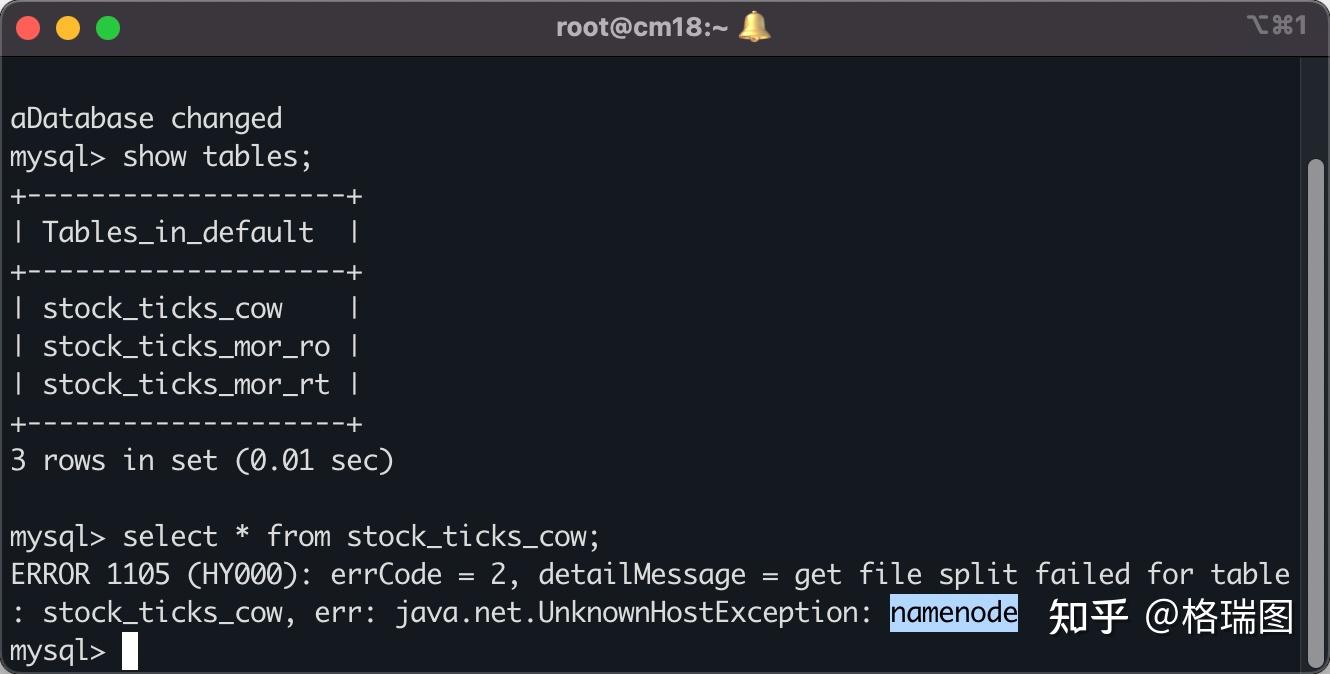
Task: Click the Tables_in_default column header
Action: pos(178,233)
